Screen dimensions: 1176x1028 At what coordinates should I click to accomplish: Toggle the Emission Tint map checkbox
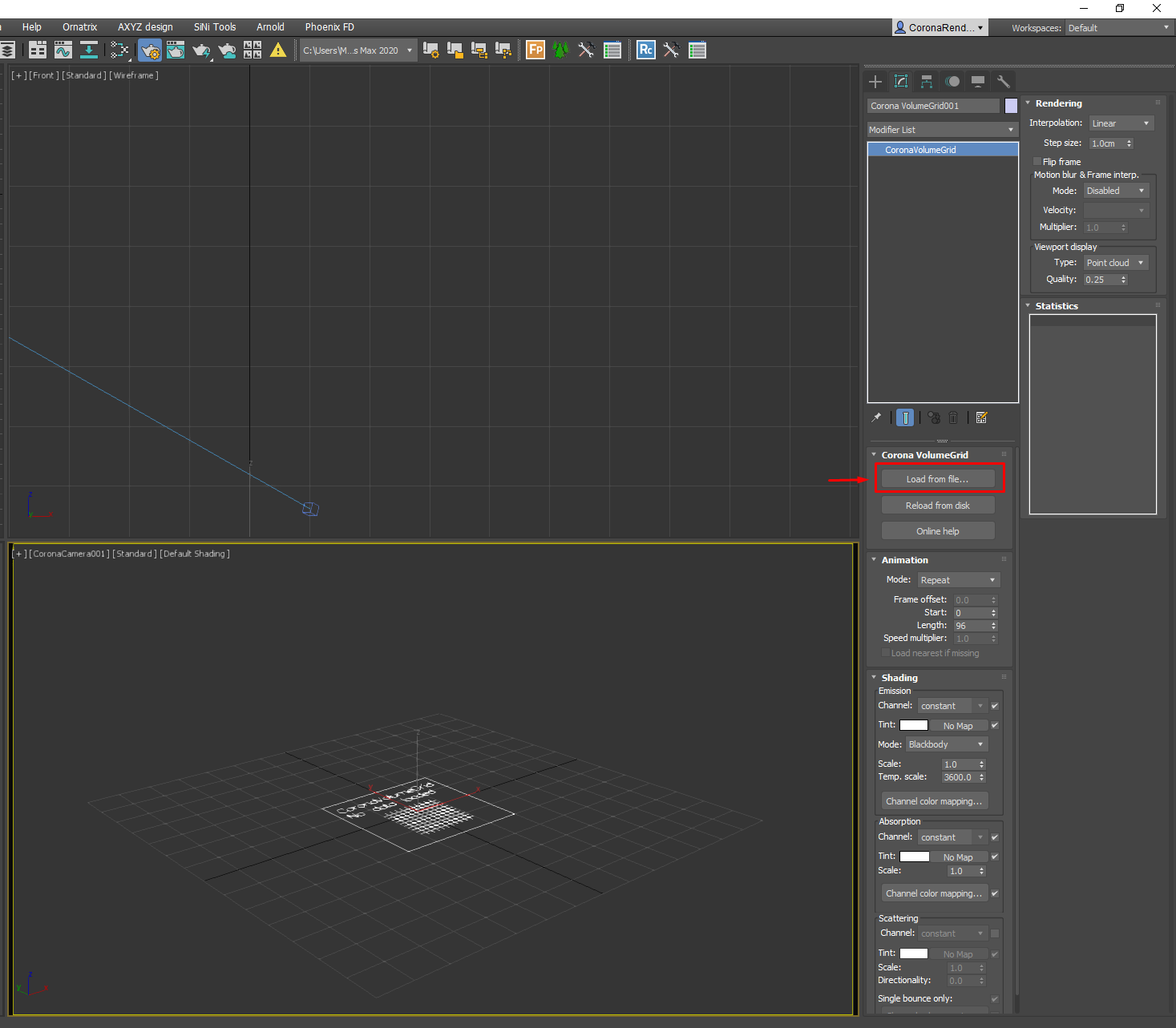click(995, 725)
